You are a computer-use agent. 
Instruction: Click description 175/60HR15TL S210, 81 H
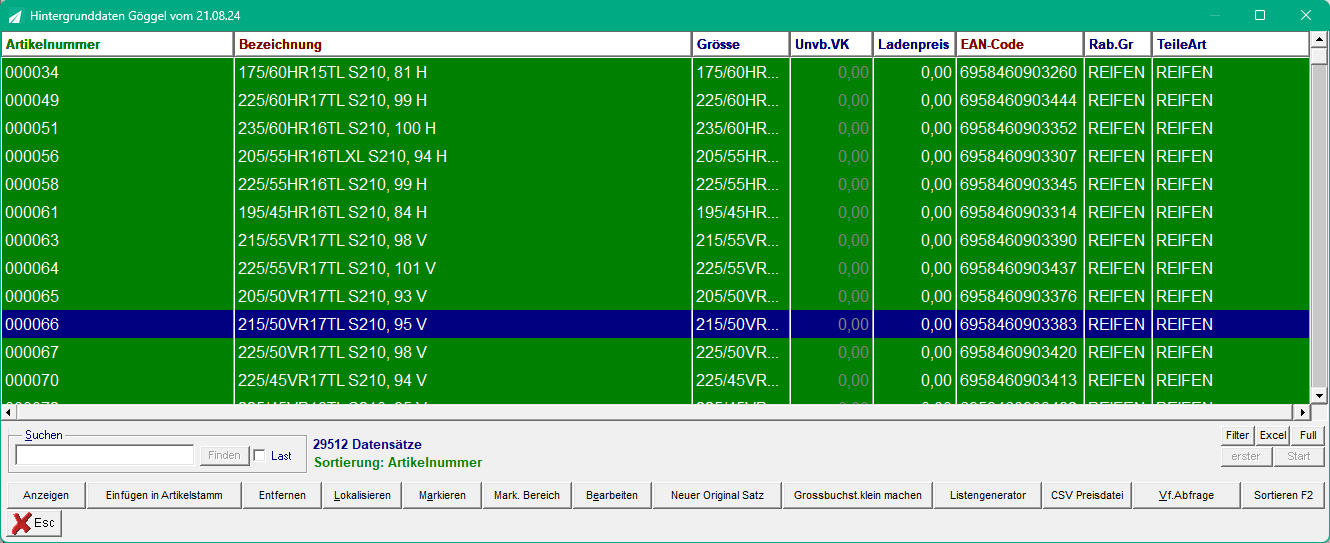coord(333,72)
